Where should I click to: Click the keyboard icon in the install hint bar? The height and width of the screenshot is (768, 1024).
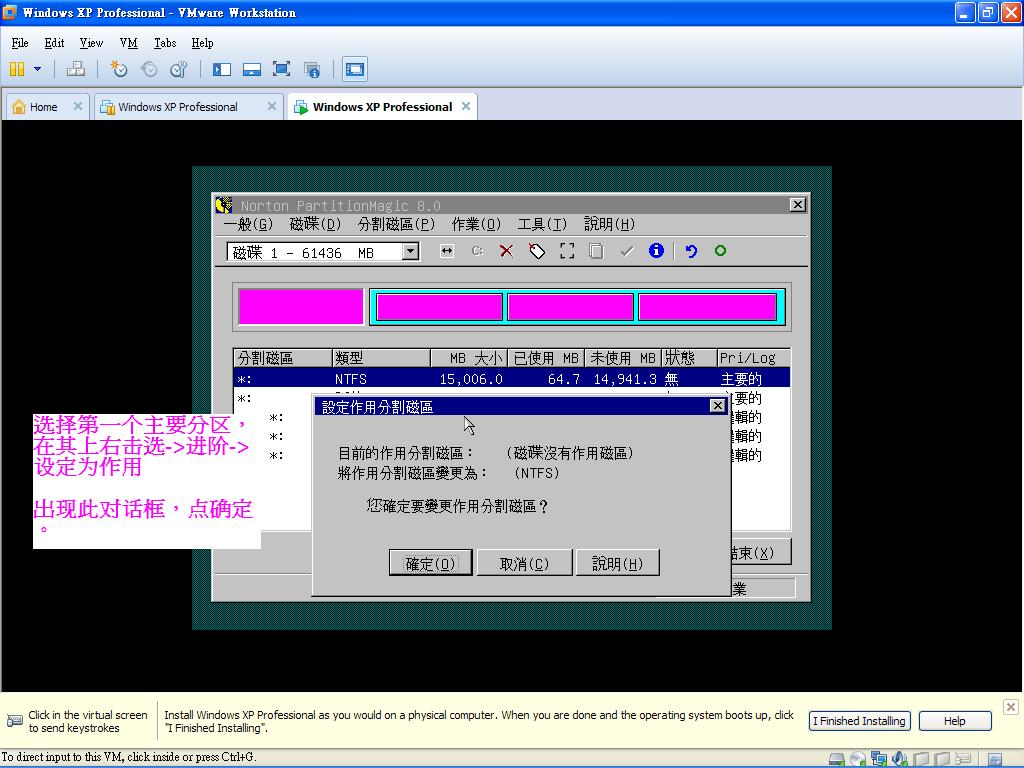click(x=14, y=721)
